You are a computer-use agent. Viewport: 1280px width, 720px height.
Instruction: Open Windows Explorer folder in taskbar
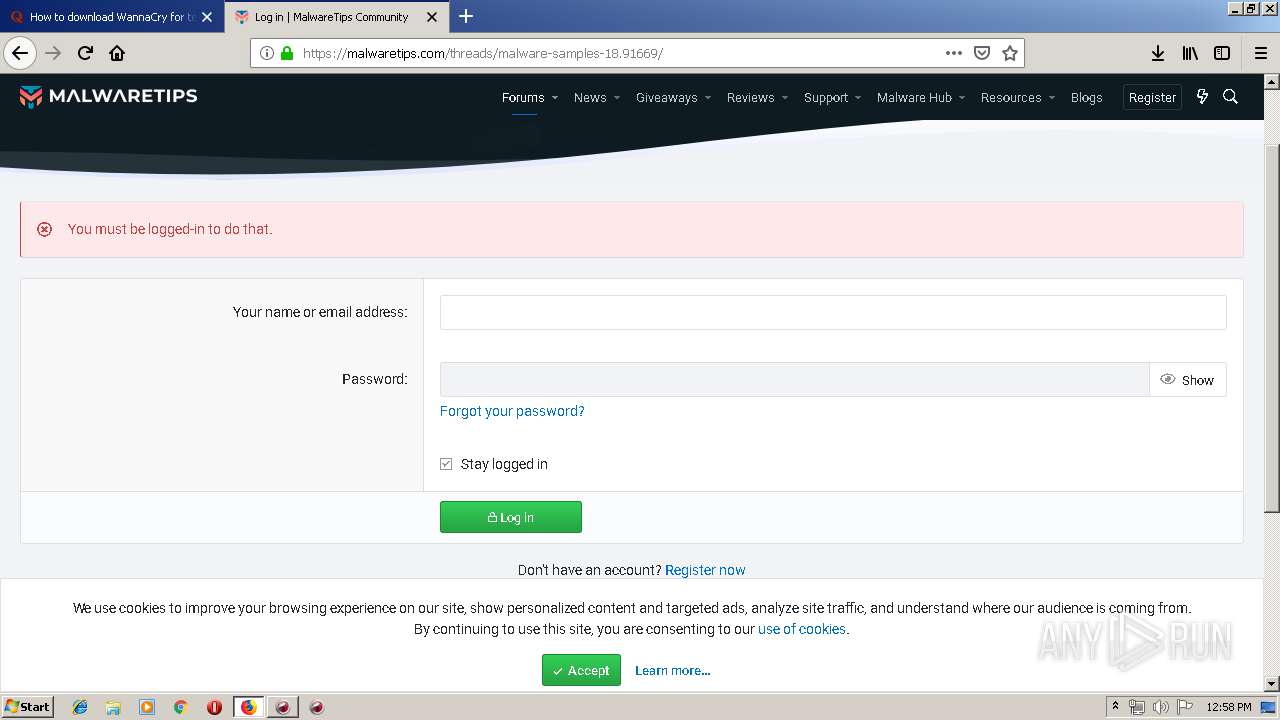point(113,707)
